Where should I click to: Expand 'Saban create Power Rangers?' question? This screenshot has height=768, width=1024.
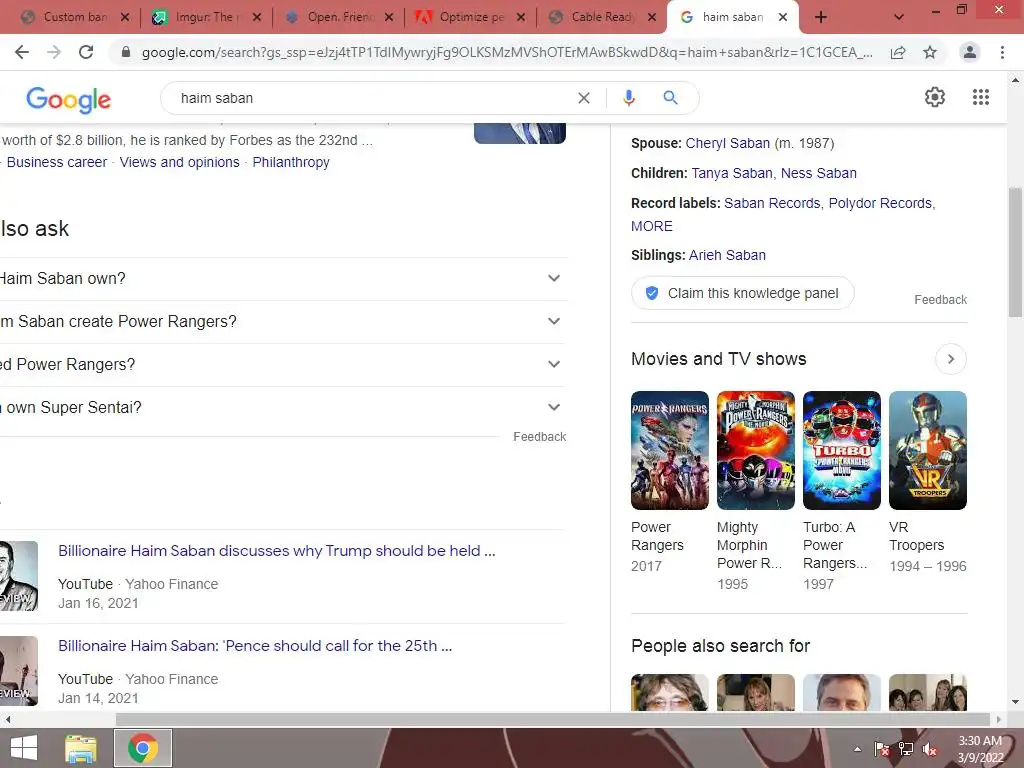[283, 322]
